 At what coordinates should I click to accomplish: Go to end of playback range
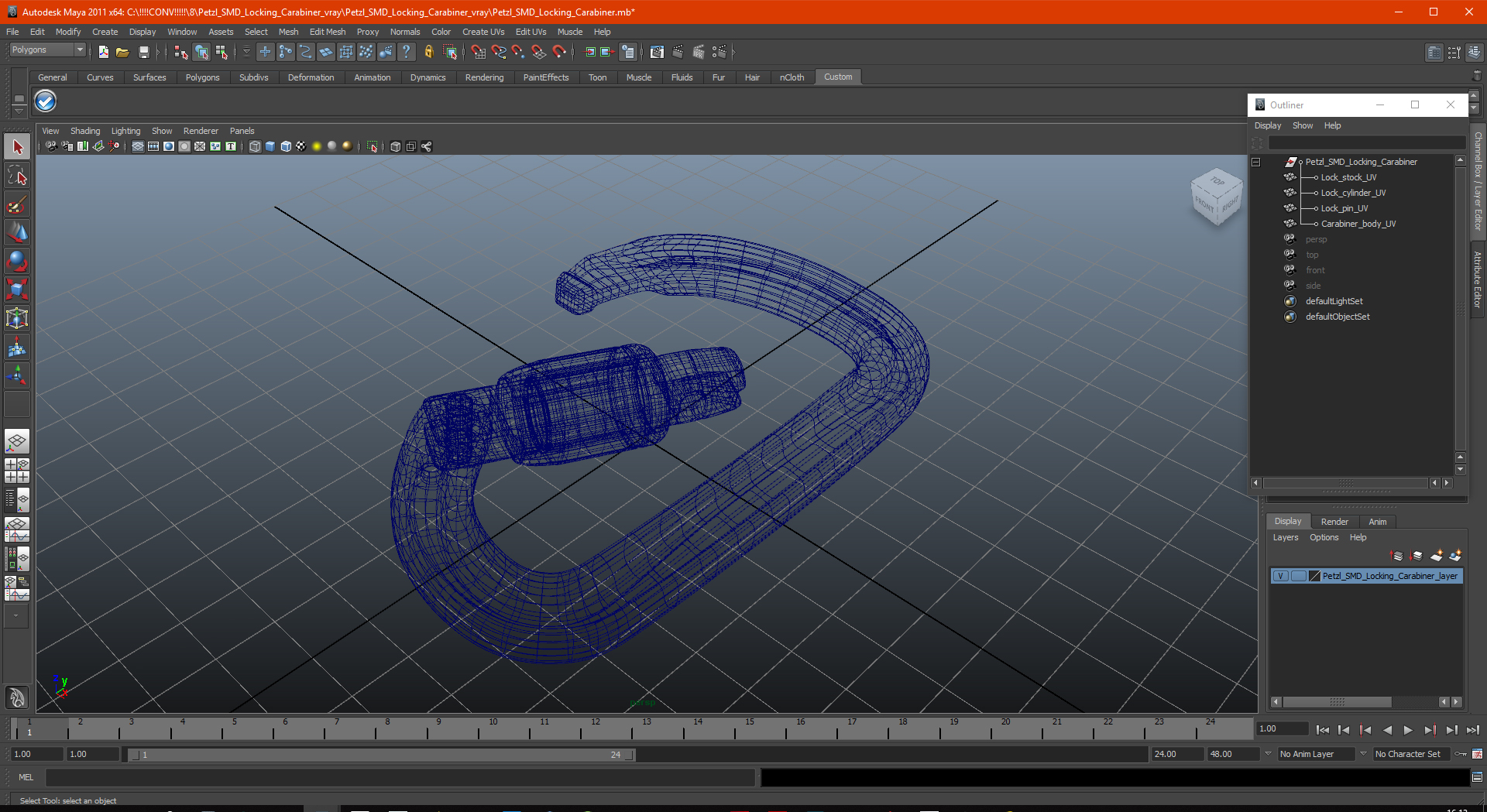(x=1472, y=730)
